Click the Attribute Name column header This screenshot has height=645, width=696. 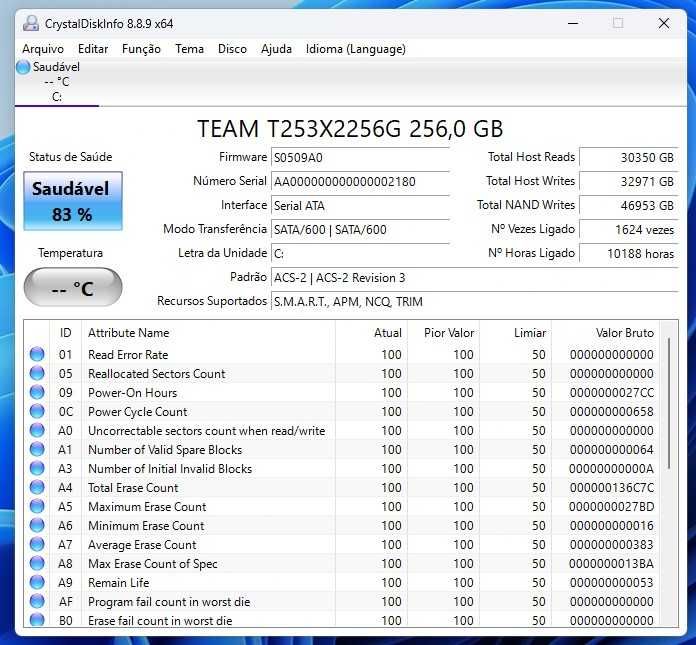point(209,333)
